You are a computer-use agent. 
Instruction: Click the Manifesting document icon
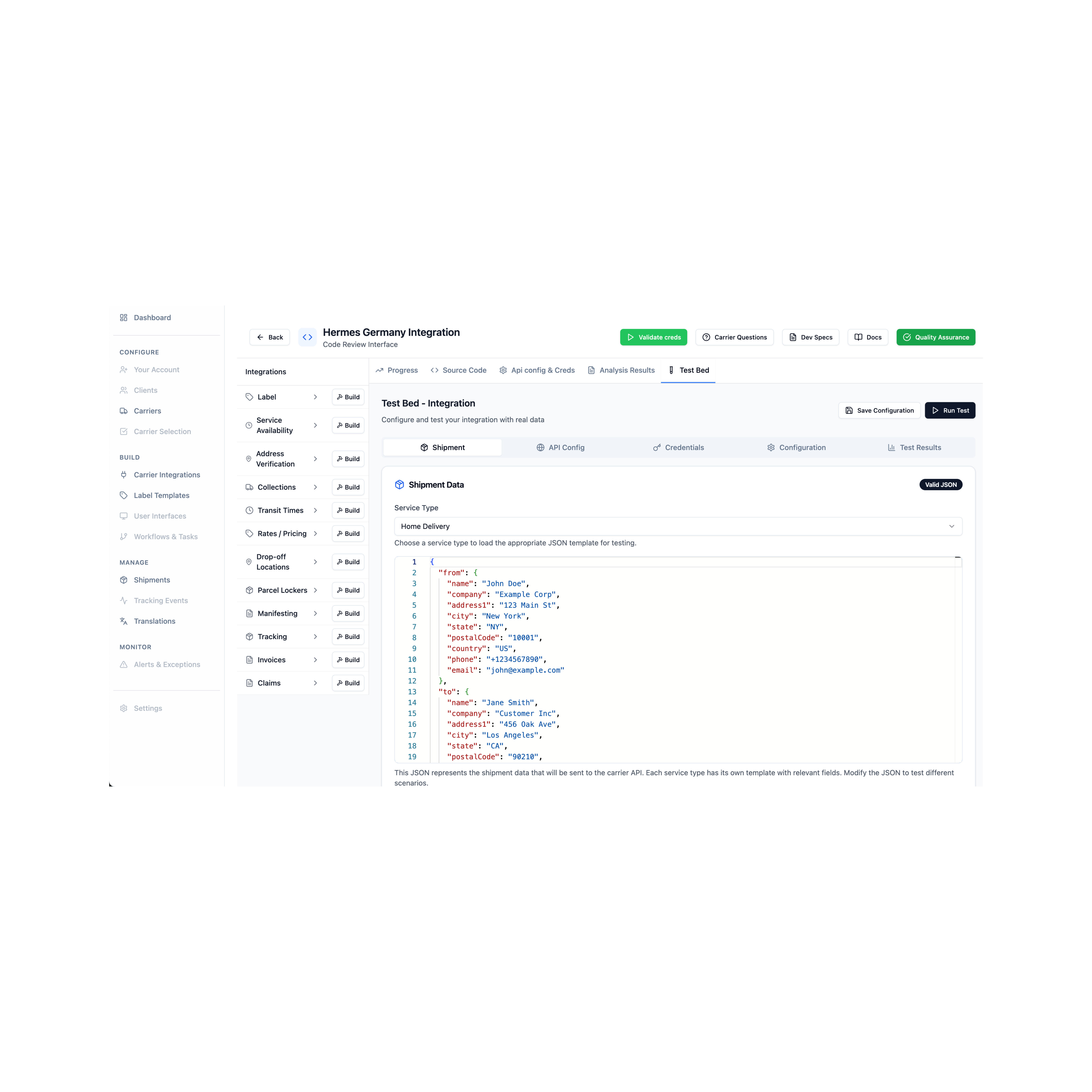click(249, 613)
